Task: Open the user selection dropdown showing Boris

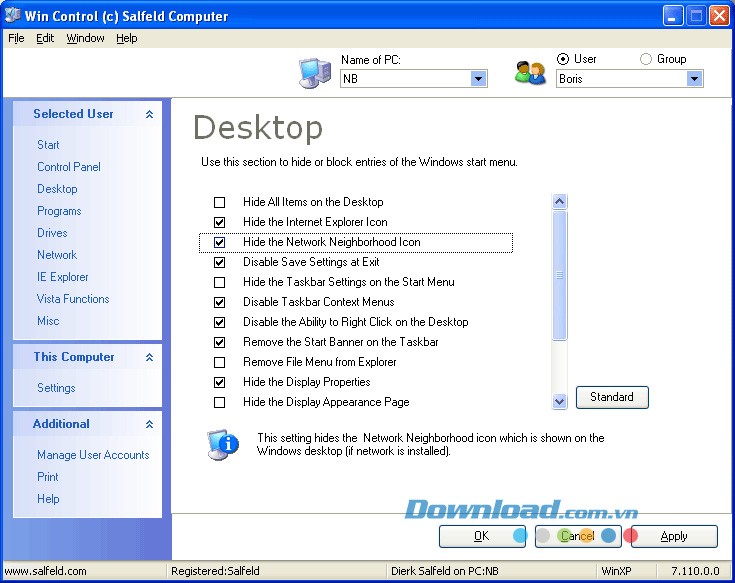Action: point(694,79)
